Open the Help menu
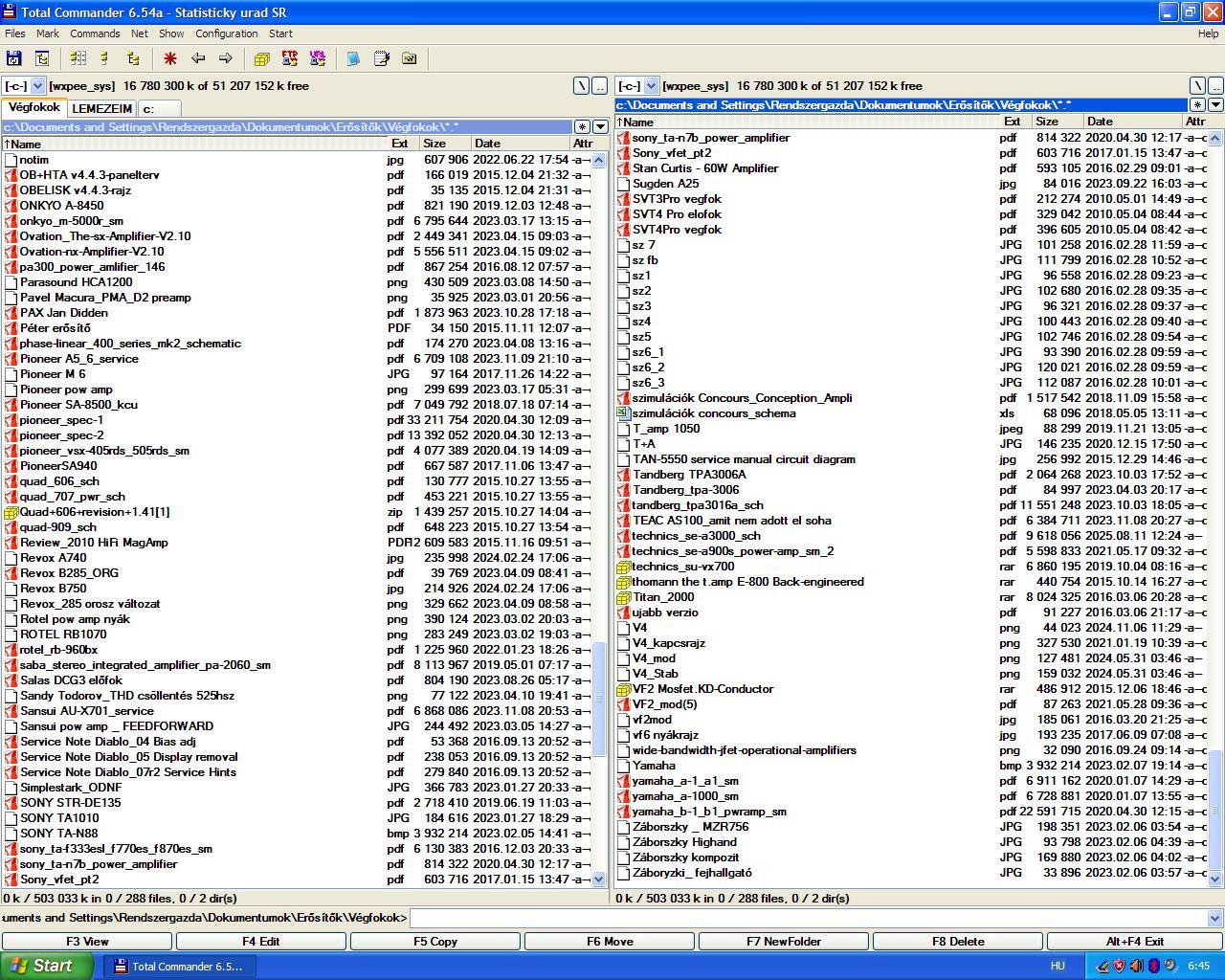The height and width of the screenshot is (980, 1225). coord(1208,33)
